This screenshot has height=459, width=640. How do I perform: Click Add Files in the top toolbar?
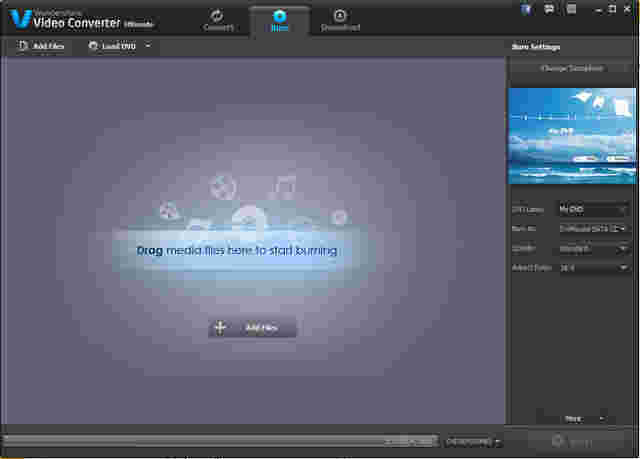click(x=41, y=46)
